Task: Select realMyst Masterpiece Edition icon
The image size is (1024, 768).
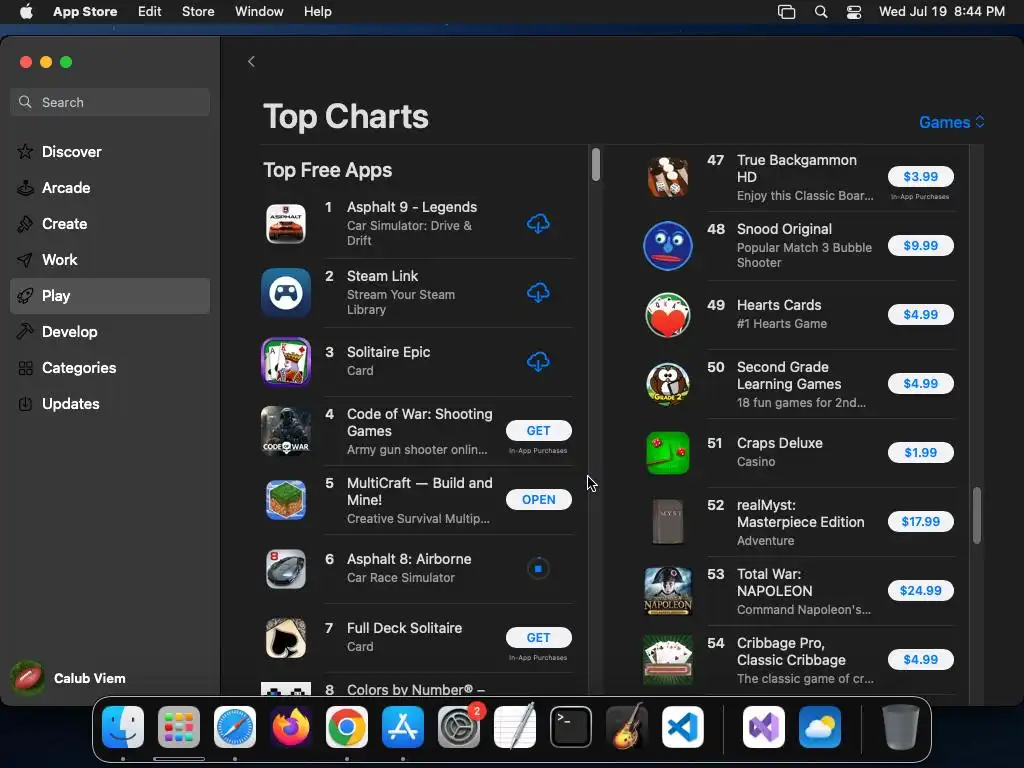Action: tap(667, 522)
